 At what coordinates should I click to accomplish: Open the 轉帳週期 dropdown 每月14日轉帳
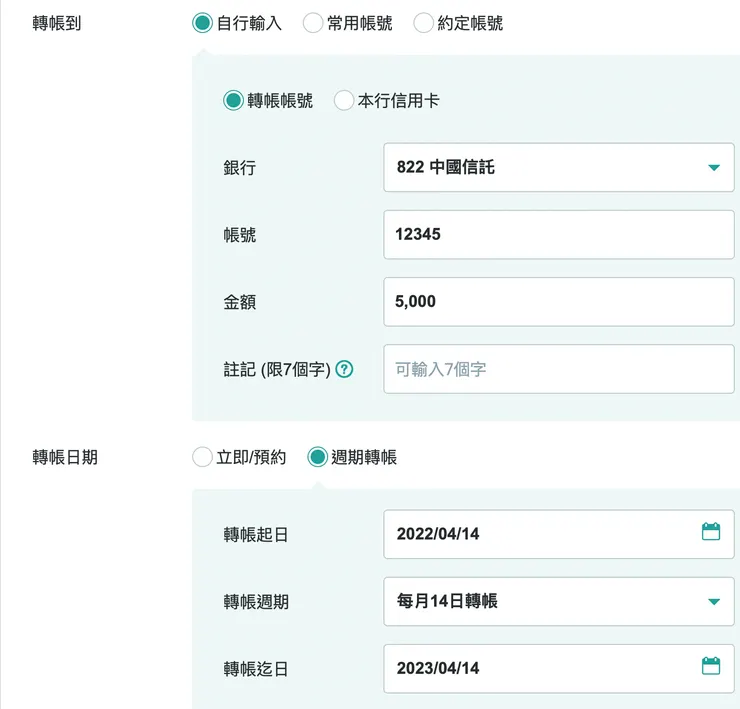tap(559, 601)
